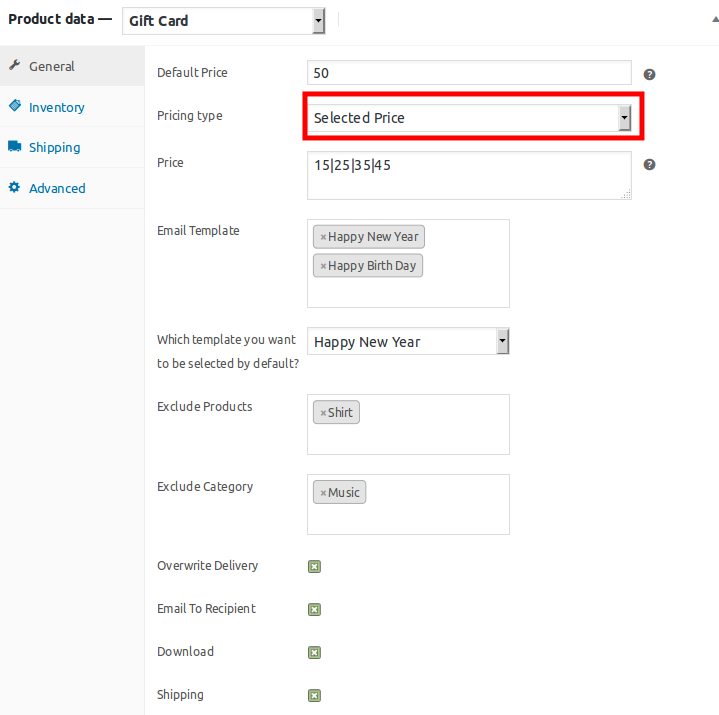The image size is (719, 715).
Task: Remove the Happy Birth Day template tag
Action: tap(323, 266)
